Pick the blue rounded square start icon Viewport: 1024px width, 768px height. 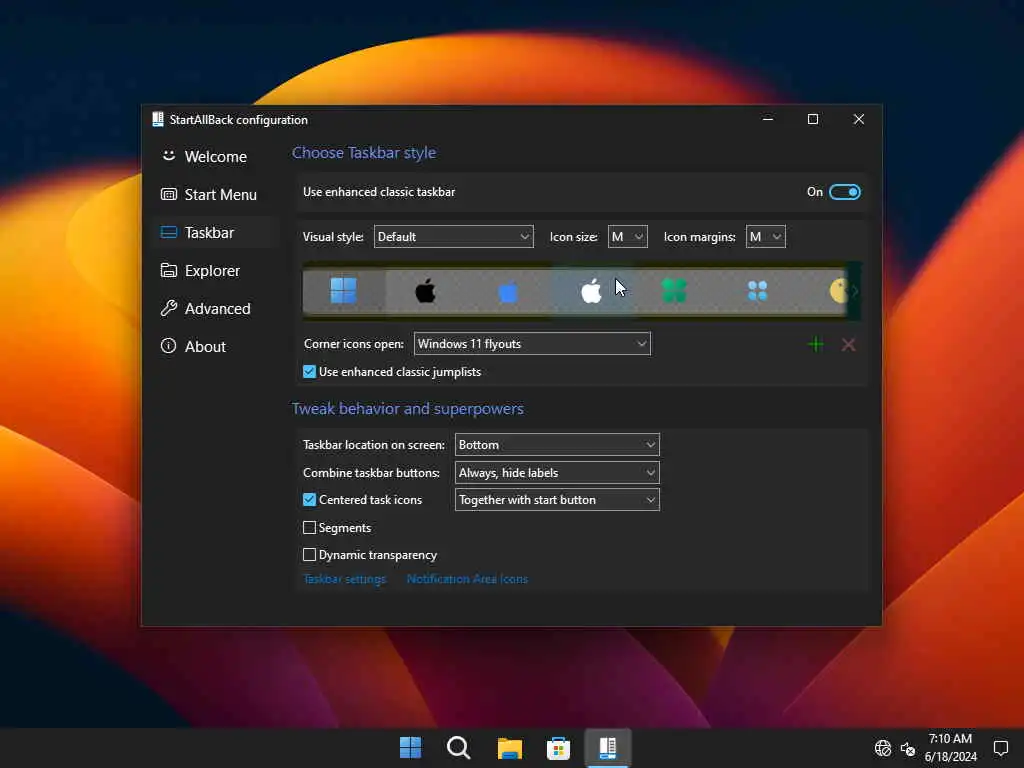pyautogui.click(x=508, y=292)
